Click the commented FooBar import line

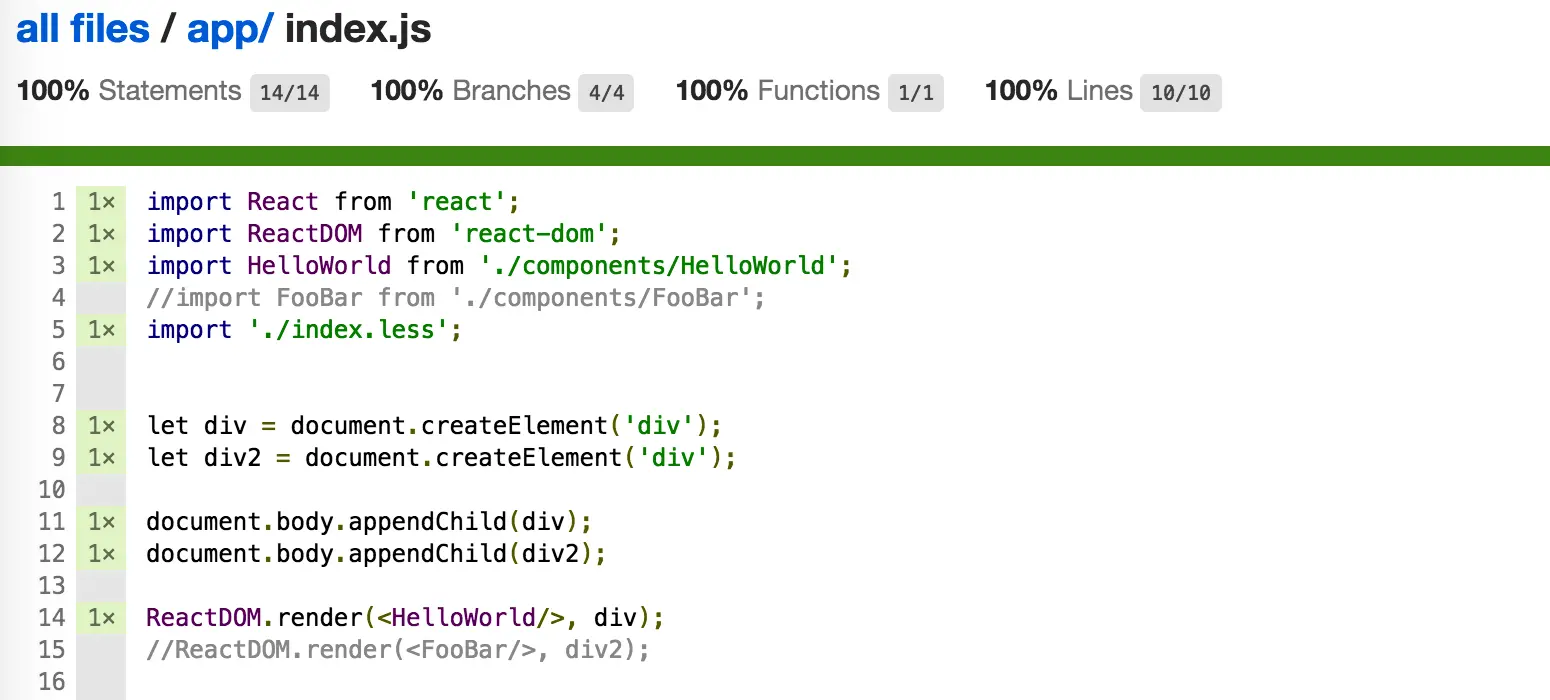tap(456, 298)
